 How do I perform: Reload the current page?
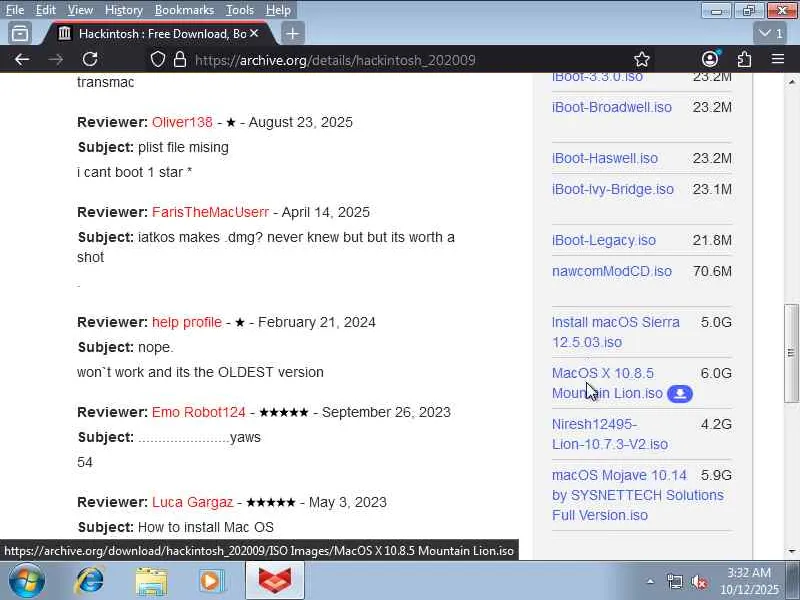(x=90, y=60)
